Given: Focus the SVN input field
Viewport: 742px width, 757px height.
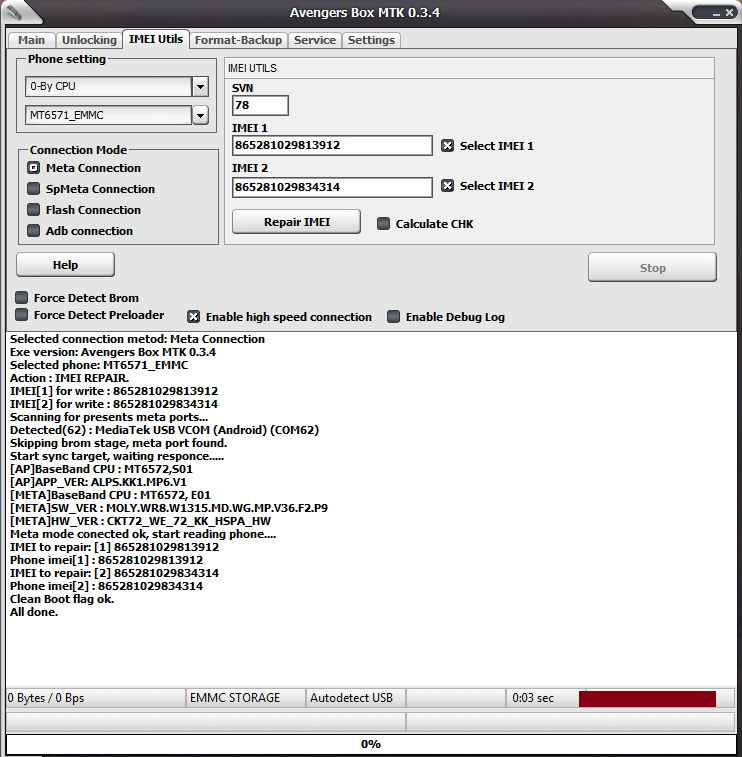Looking at the screenshot, I should pos(260,105).
